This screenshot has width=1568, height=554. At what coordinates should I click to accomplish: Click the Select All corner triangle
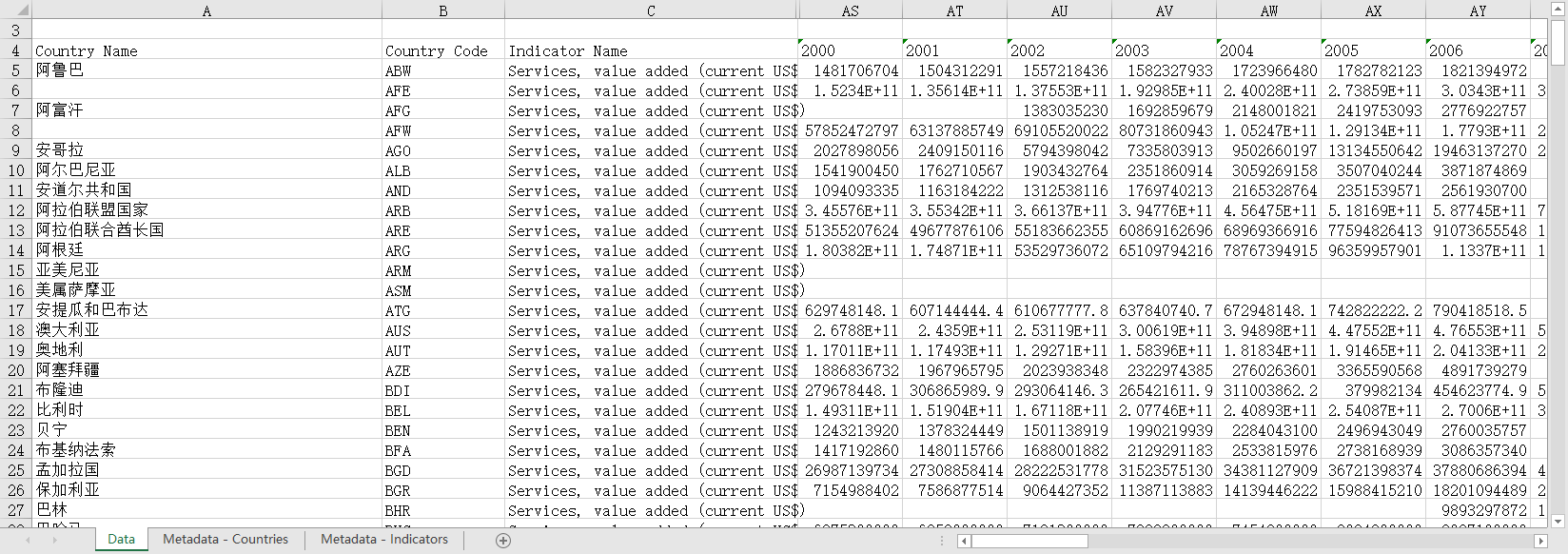tap(16, 10)
